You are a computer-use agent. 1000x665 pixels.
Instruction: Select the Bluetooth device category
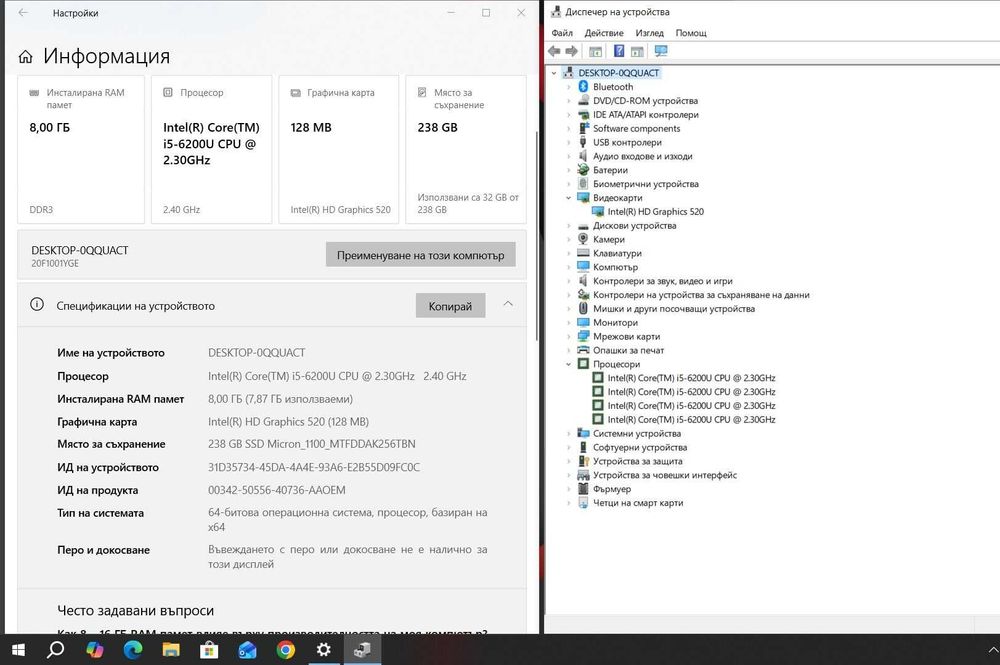coord(613,87)
